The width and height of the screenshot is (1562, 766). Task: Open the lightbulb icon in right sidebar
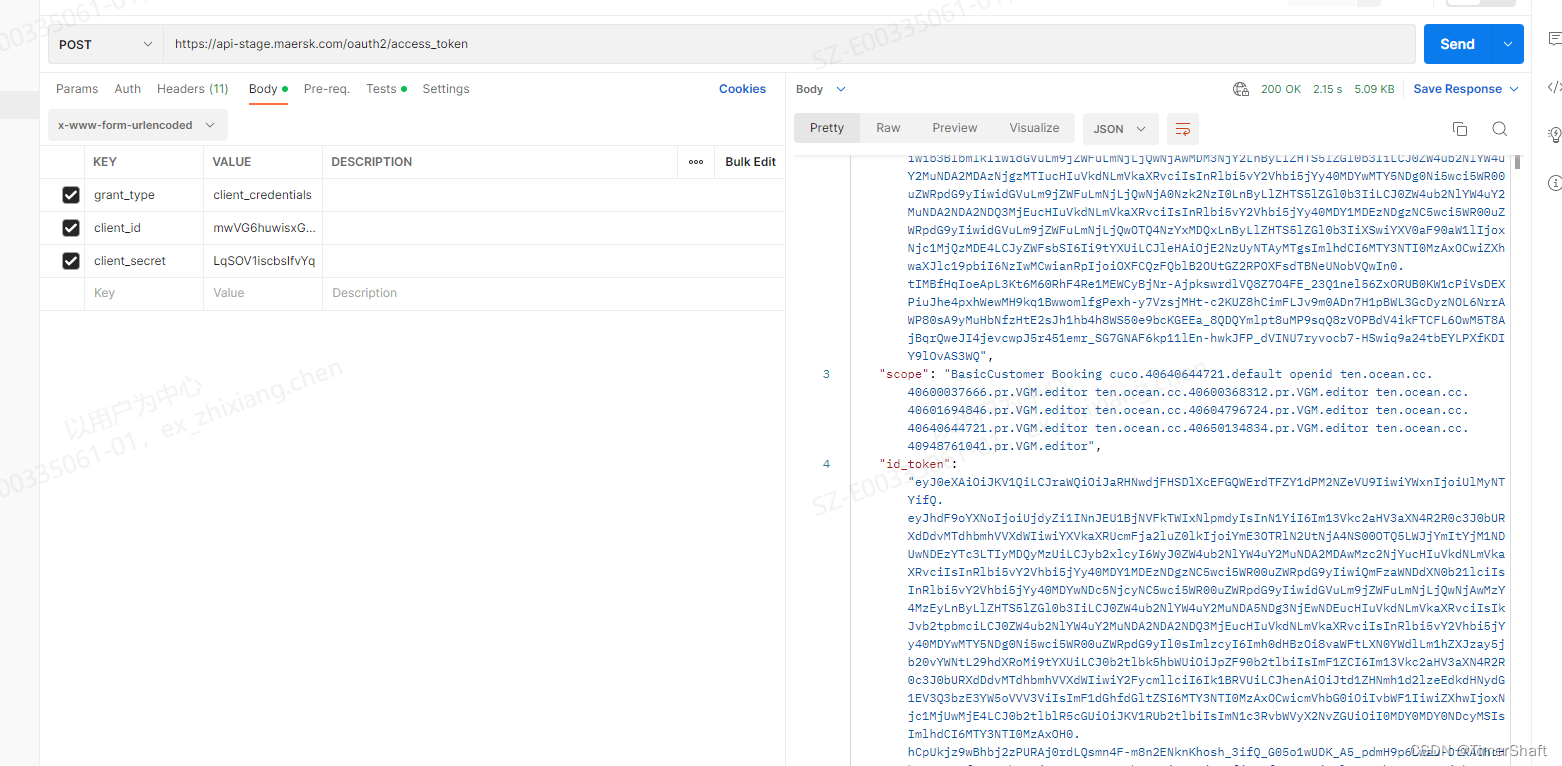pyautogui.click(x=1554, y=134)
